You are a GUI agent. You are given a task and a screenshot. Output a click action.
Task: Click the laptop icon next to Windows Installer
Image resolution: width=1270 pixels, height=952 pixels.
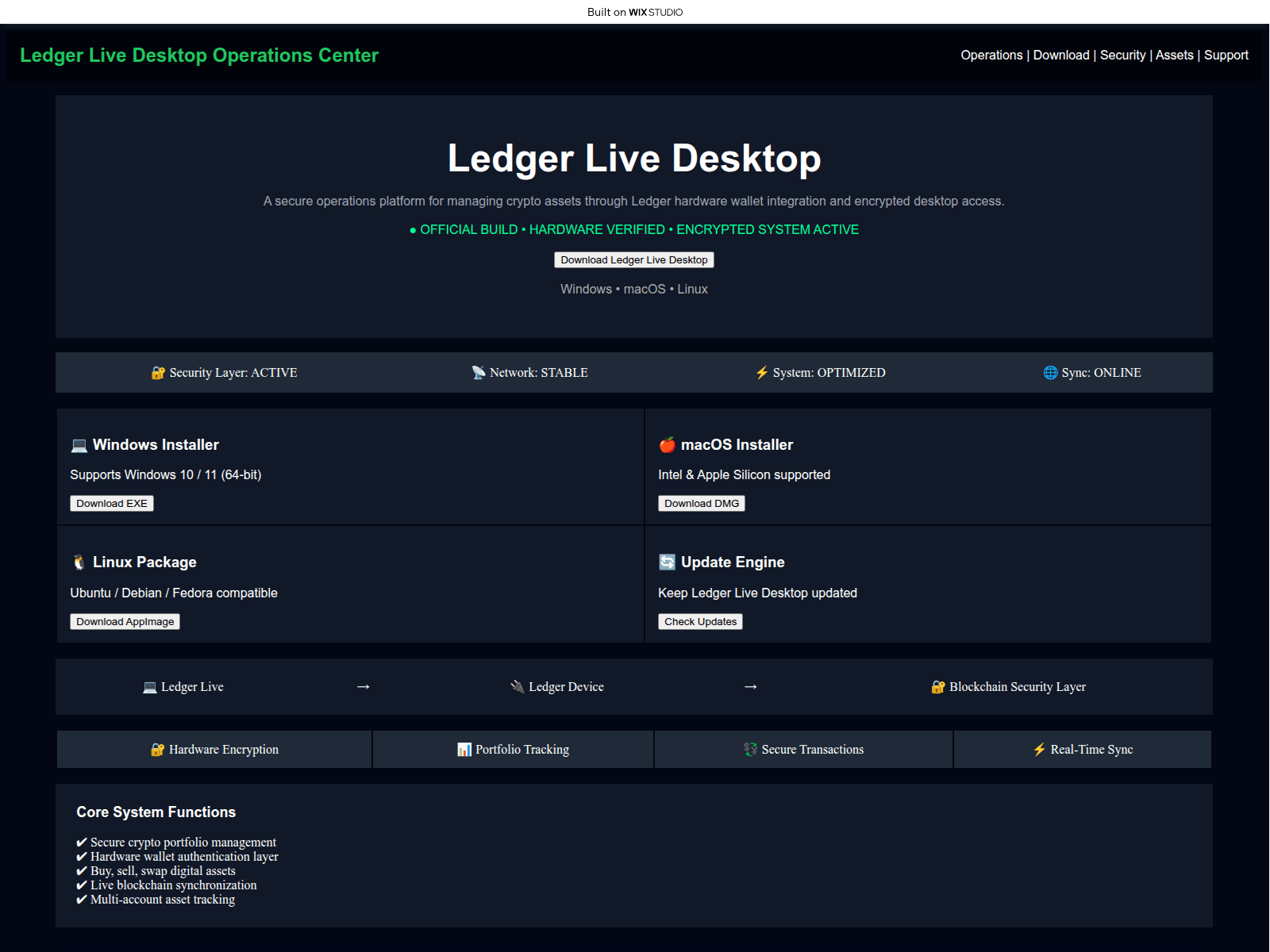point(79,445)
